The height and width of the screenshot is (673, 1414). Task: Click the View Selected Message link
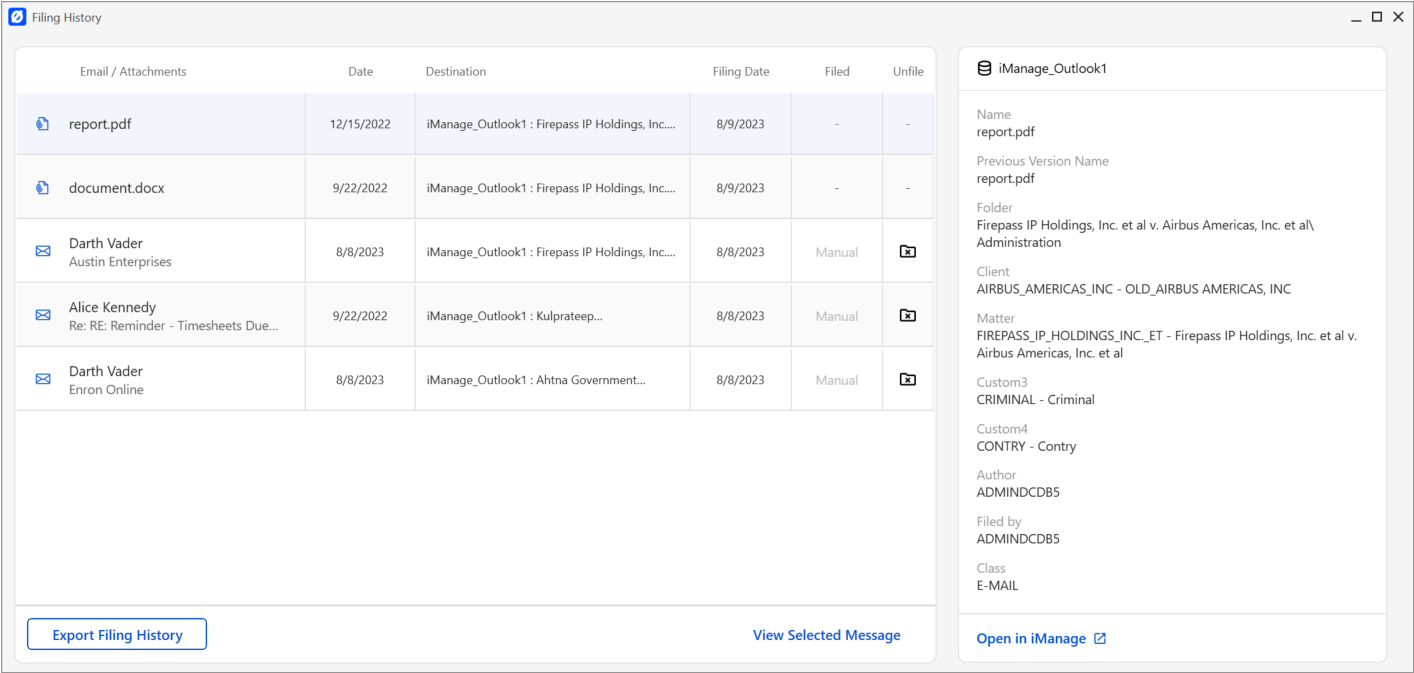click(826, 634)
